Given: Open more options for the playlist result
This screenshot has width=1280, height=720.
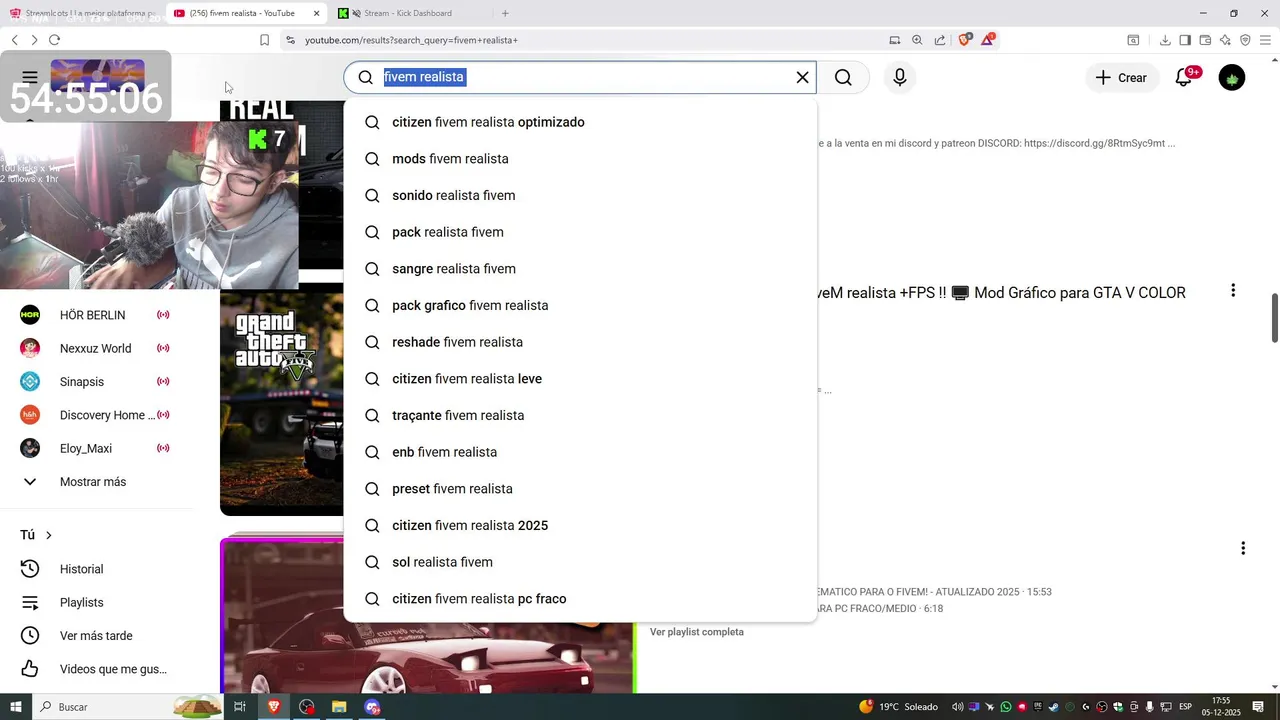Looking at the screenshot, I should coord(1243,548).
